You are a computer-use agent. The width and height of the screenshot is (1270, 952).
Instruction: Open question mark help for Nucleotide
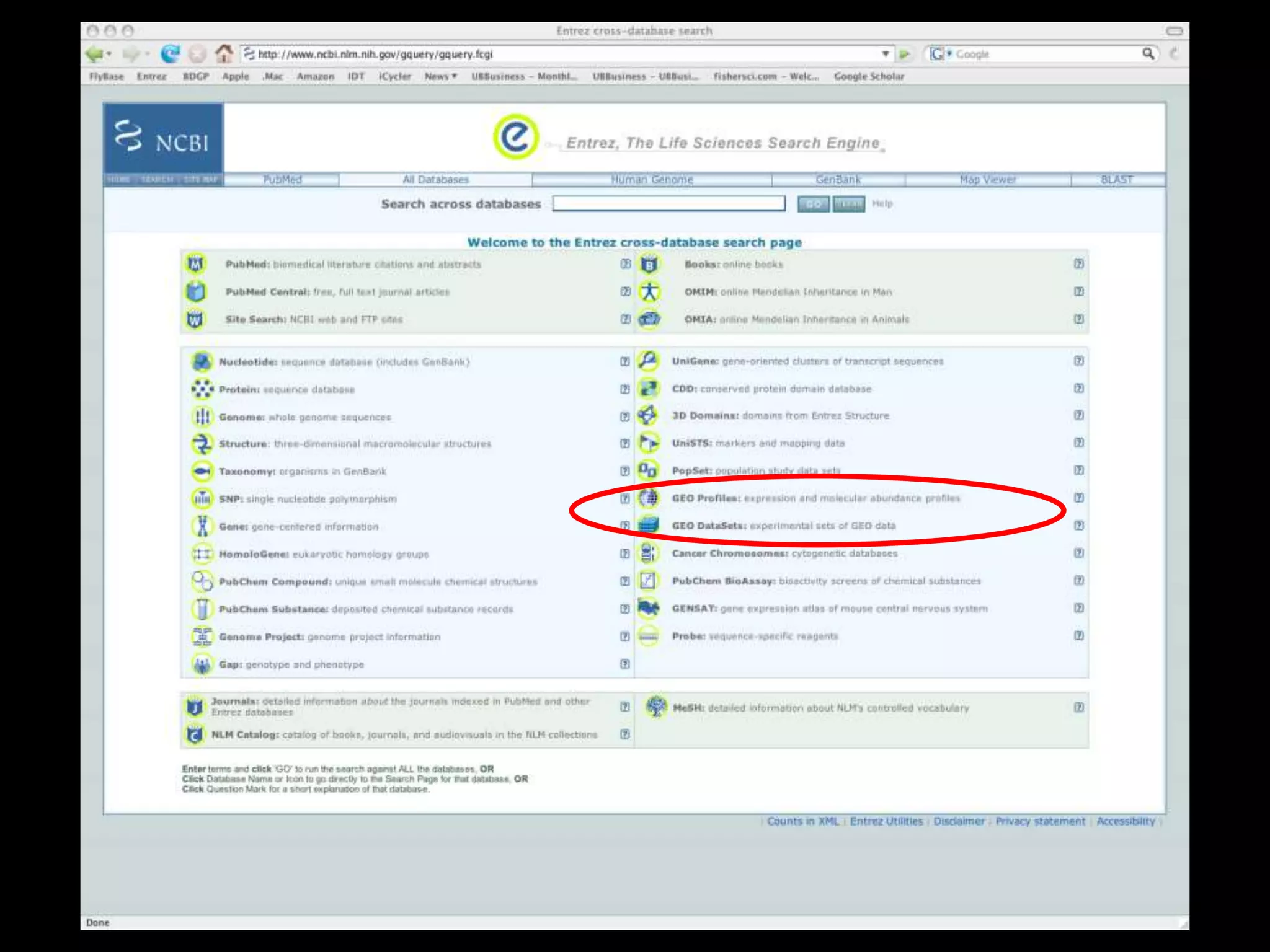click(x=624, y=361)
